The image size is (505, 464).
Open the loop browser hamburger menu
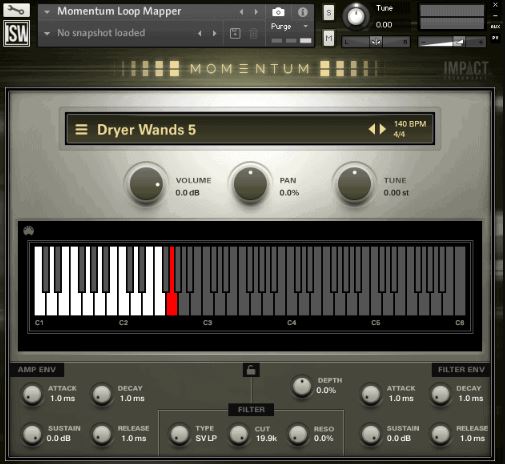[x=81, y=129]
